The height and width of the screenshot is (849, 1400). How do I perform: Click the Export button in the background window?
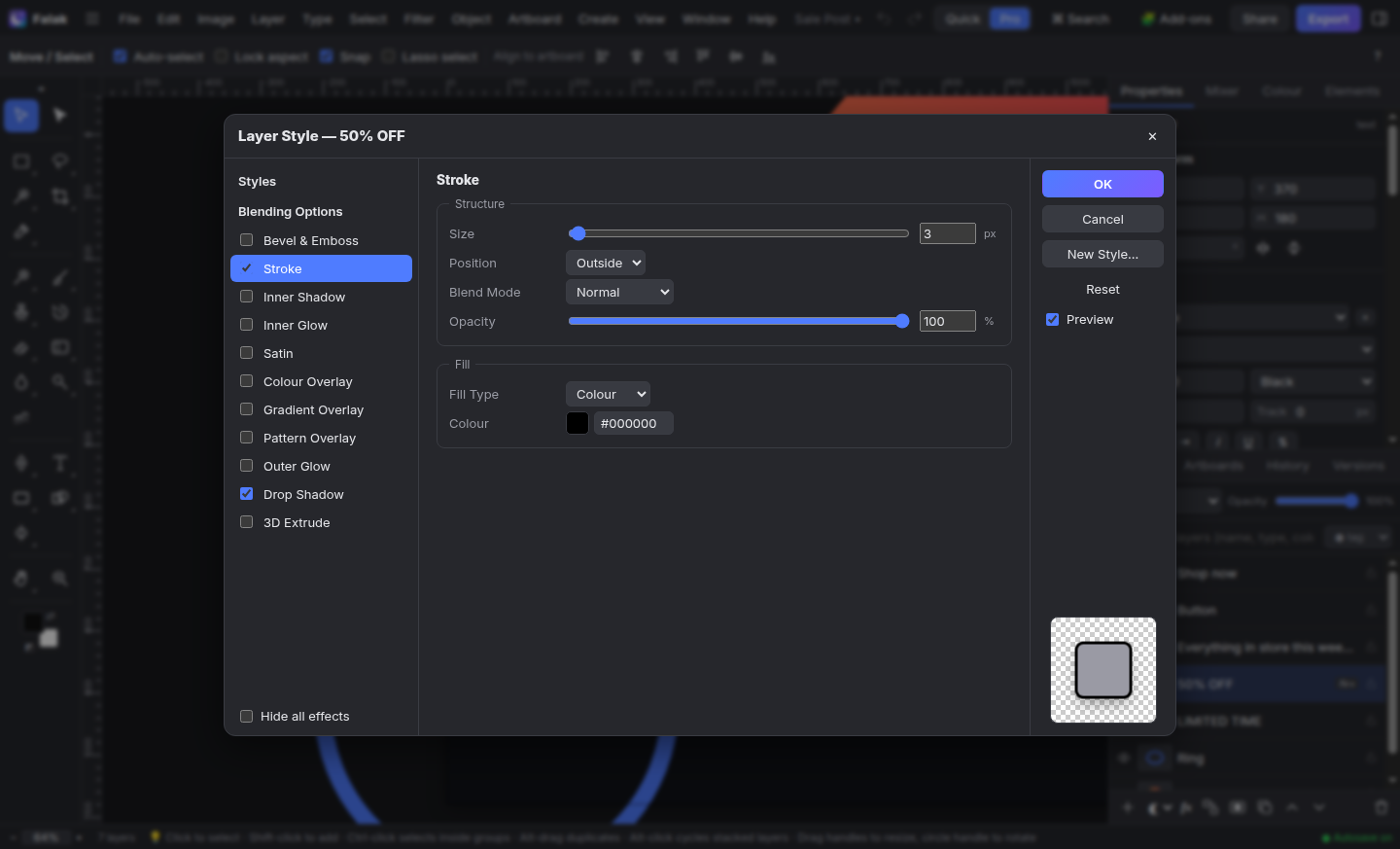(1328, 18)
